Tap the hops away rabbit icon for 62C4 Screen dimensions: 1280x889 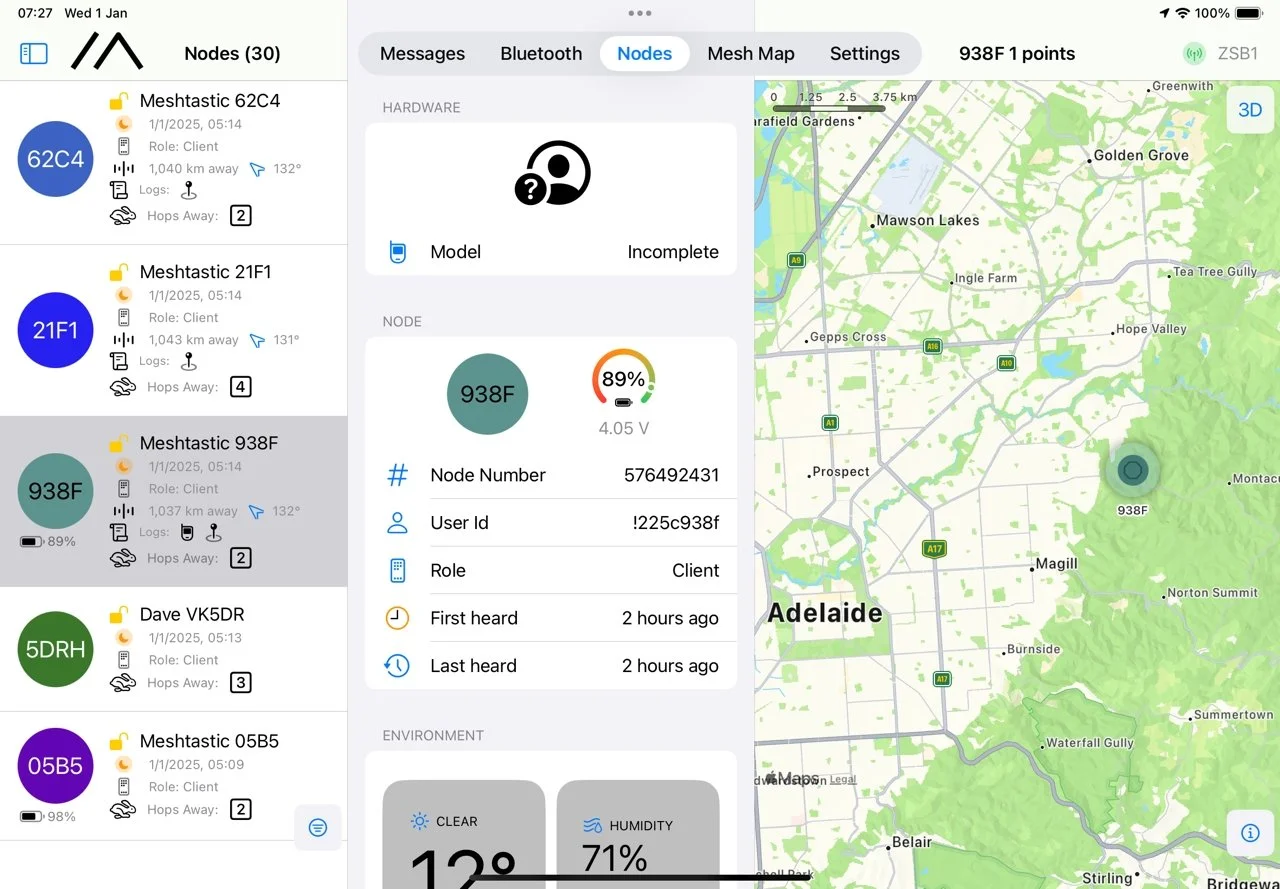(122, 215)
